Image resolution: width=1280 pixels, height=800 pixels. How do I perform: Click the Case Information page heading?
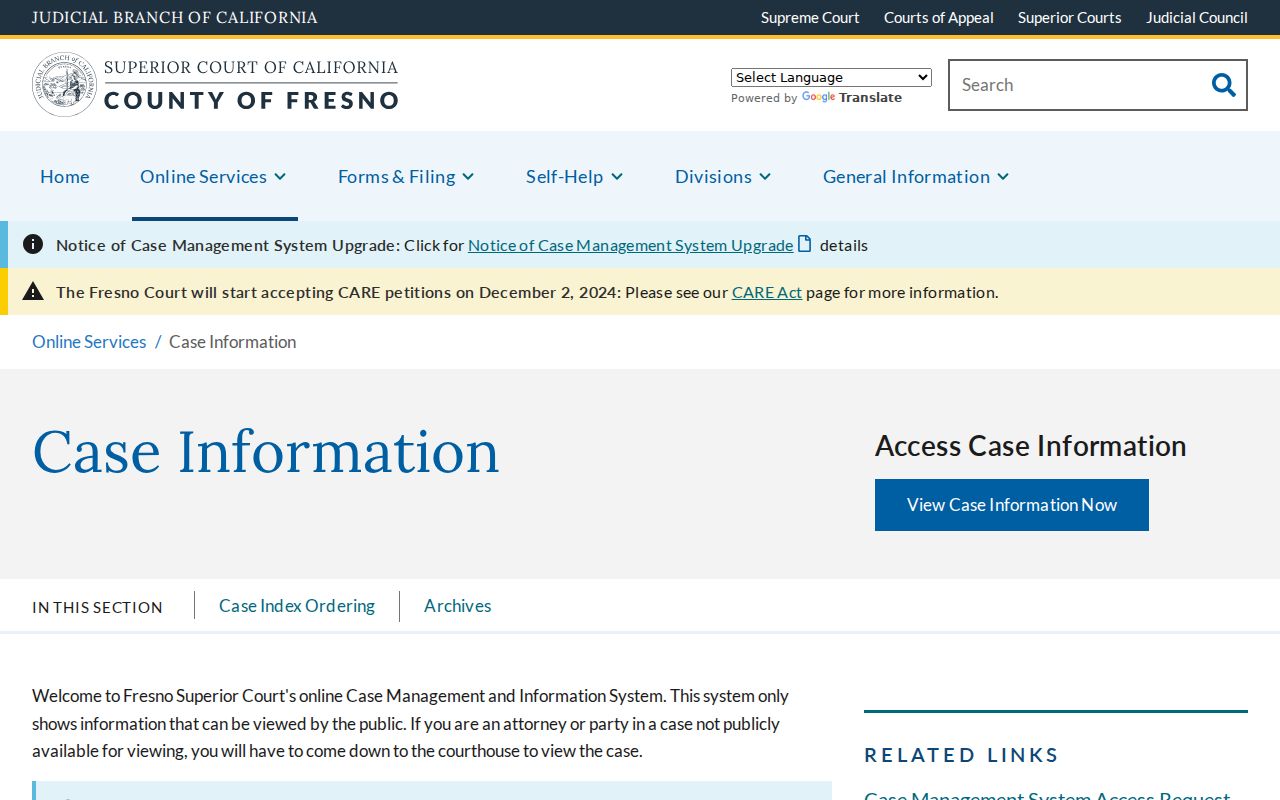[x=266, y=451]
